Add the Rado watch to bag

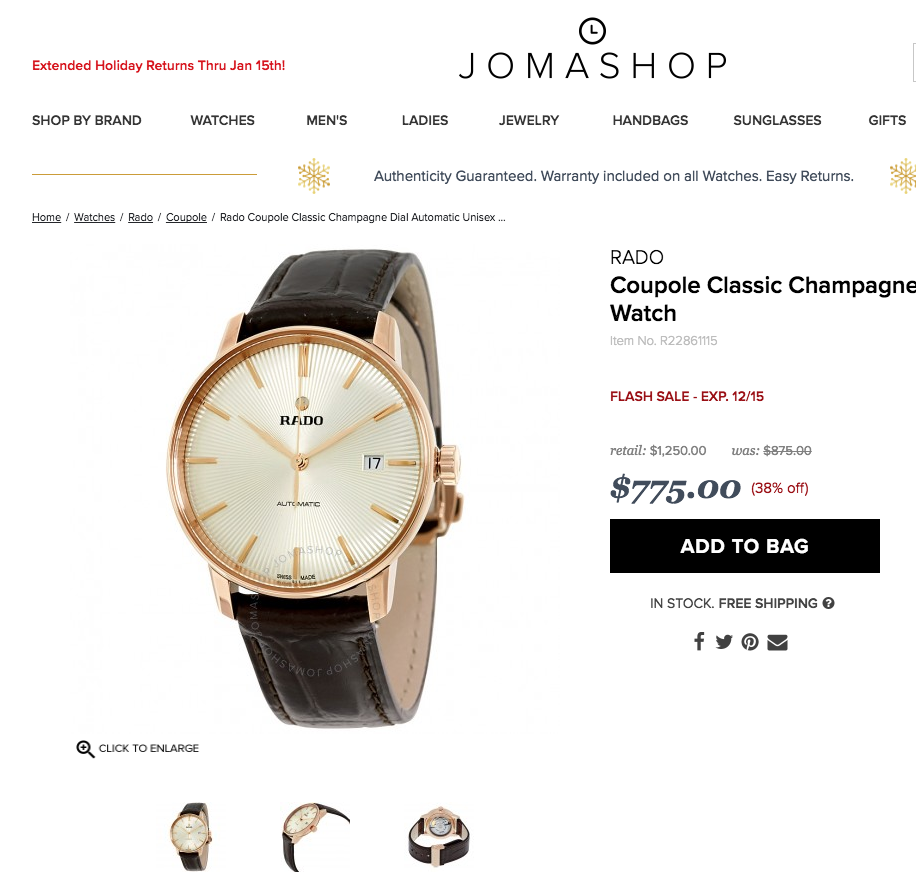745,546
